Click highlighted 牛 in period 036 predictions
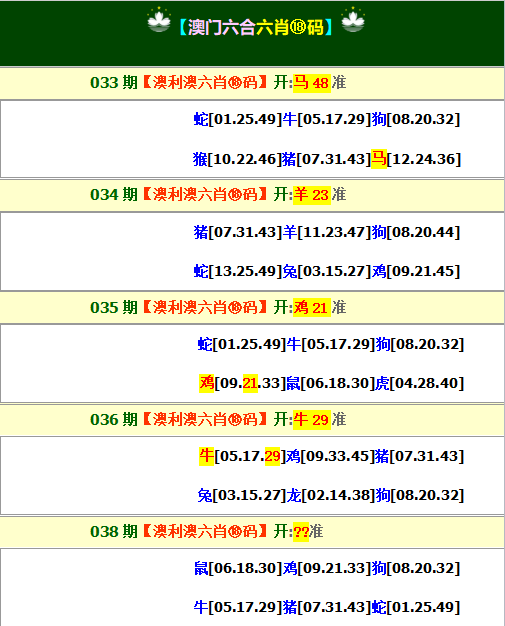Image resolution: width=505 pixels, height=626 pixels. 206,456
